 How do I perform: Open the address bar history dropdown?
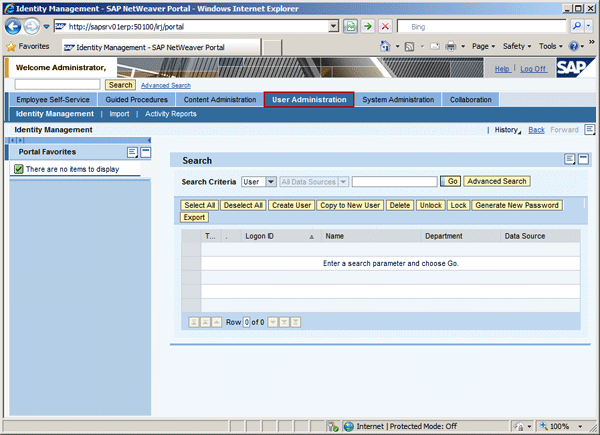tap(334, 26)
